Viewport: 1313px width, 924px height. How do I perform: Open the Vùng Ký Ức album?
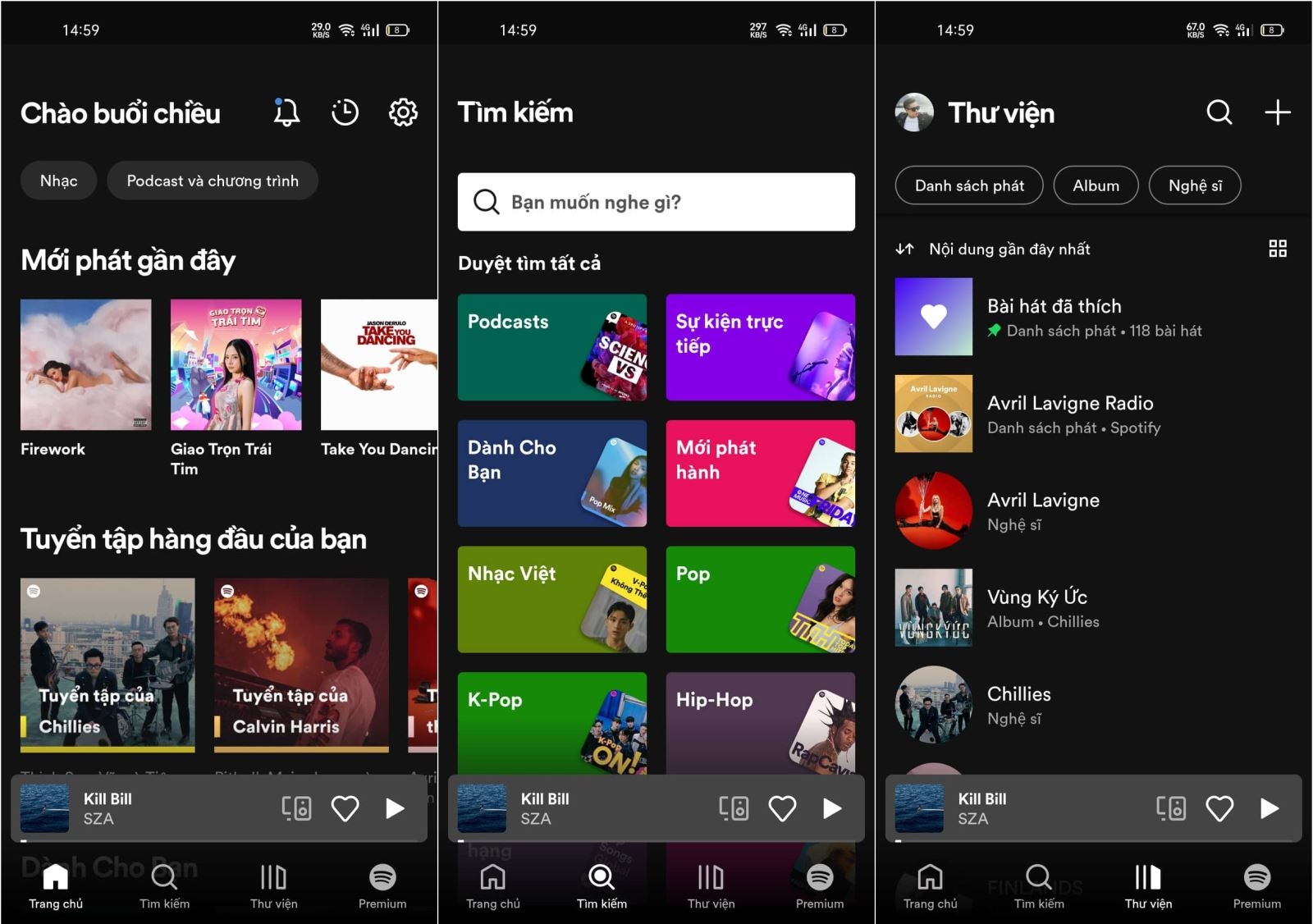pos(1093,607)
